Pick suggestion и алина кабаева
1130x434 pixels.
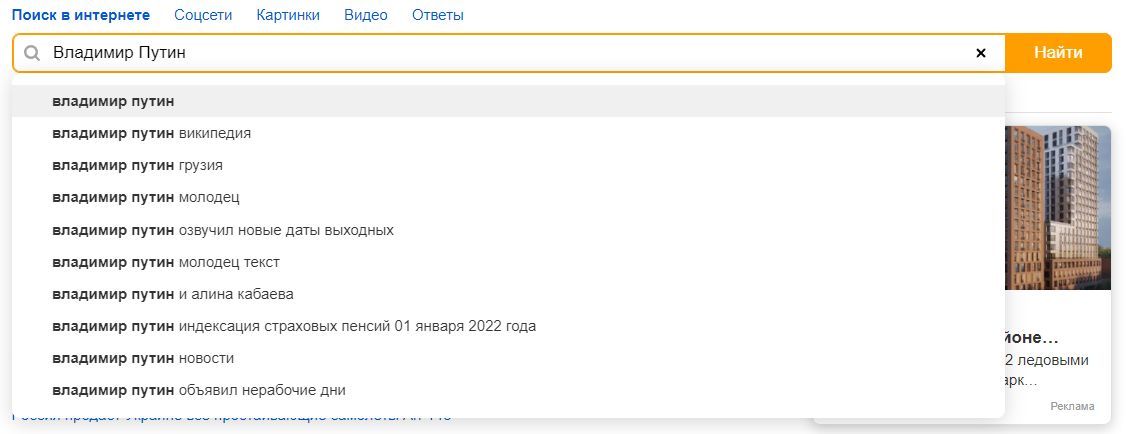[x=172, y=294]
